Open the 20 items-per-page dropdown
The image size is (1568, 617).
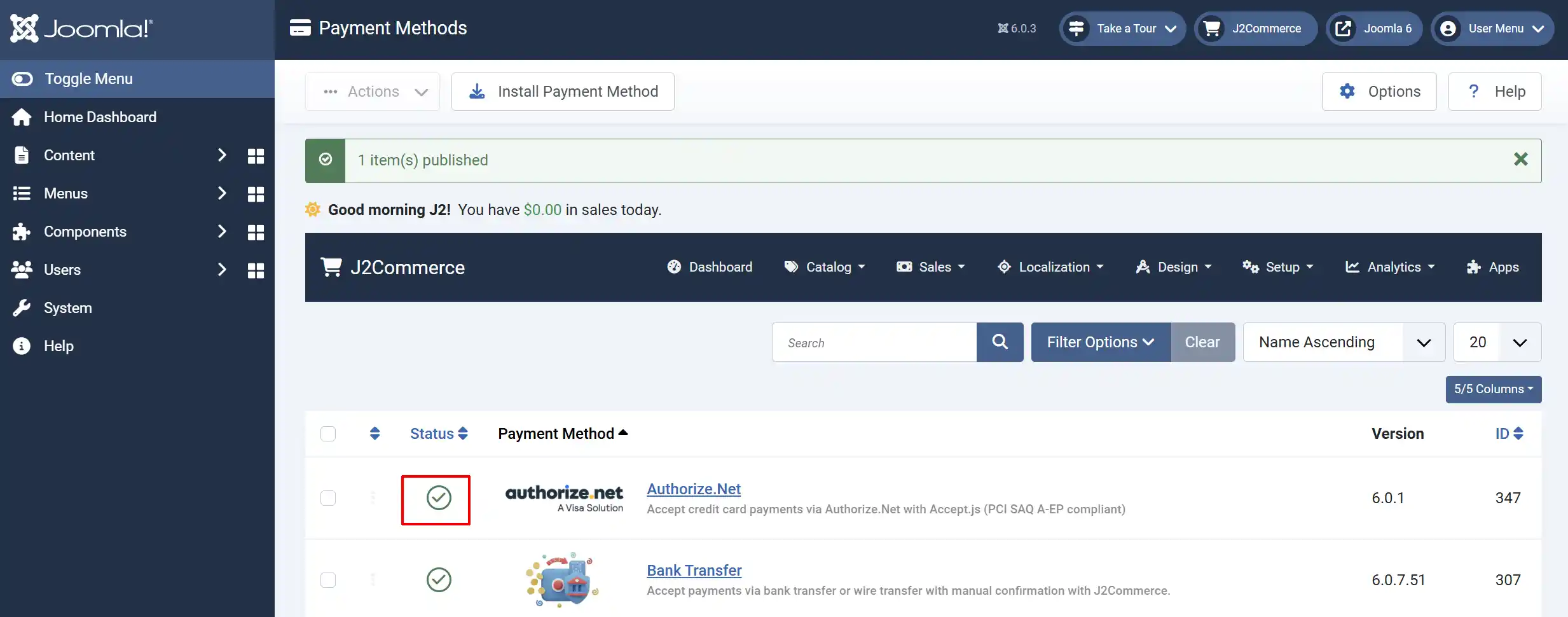(x=1497, y=342)
